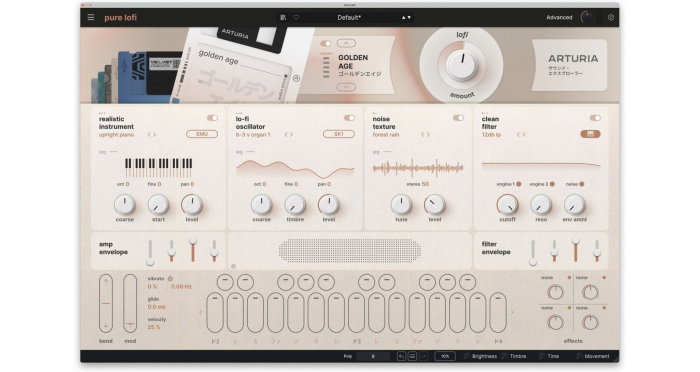Play the F2 key on the keyboard

pyautogui.click(x=215, y=313)
